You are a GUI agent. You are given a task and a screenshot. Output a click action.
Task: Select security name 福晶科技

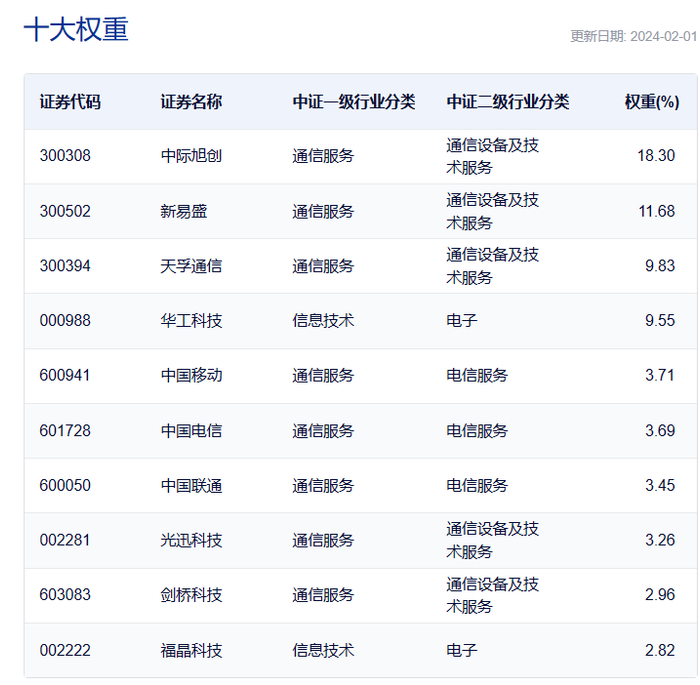click(x=191, y=651)
